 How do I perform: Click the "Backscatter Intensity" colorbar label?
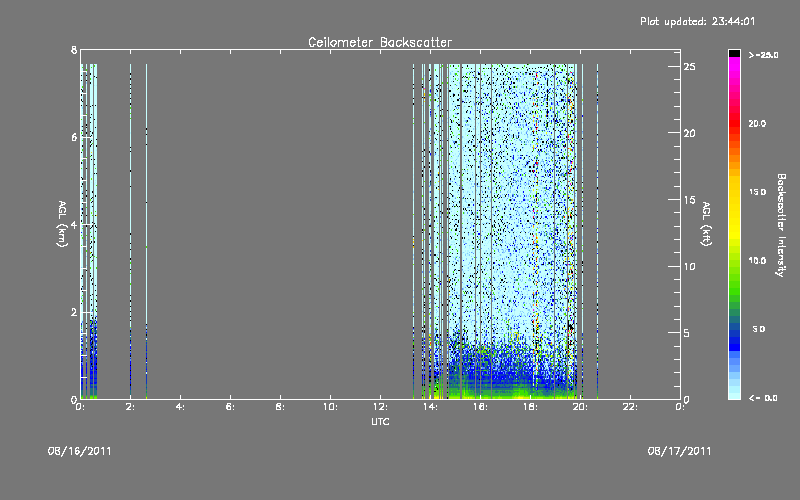781,225
